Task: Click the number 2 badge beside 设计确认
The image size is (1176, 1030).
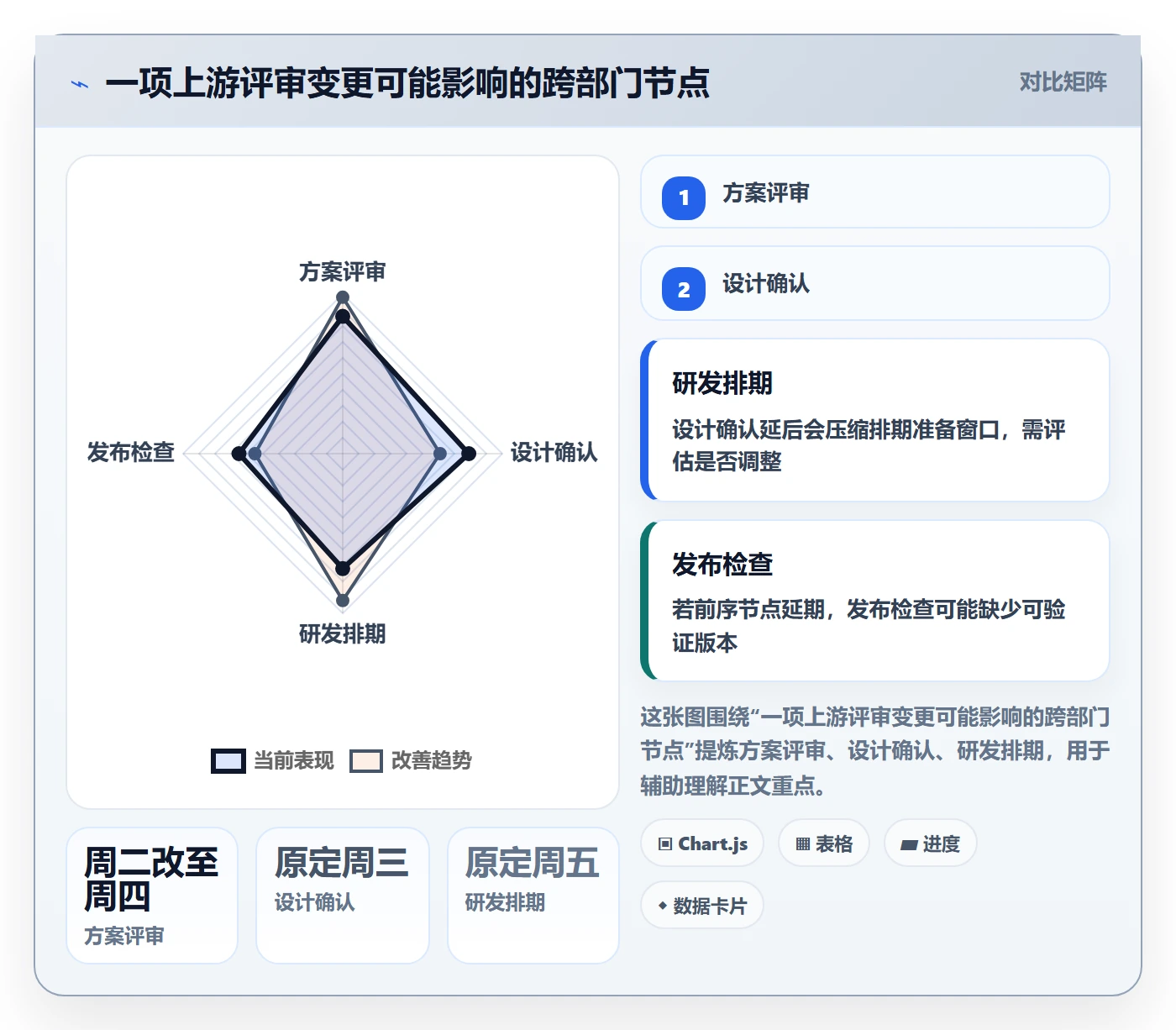Action: [x=684, y=289]
